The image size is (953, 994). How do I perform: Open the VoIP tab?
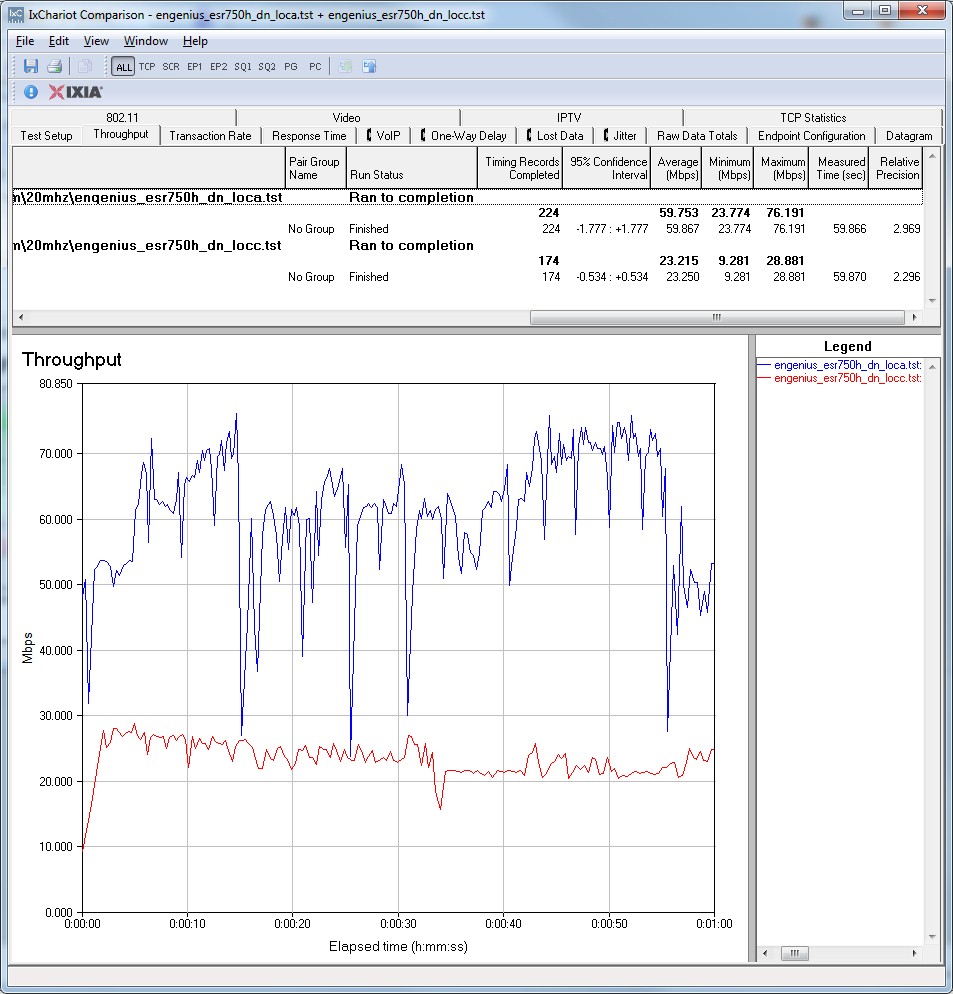click(384, 136)
